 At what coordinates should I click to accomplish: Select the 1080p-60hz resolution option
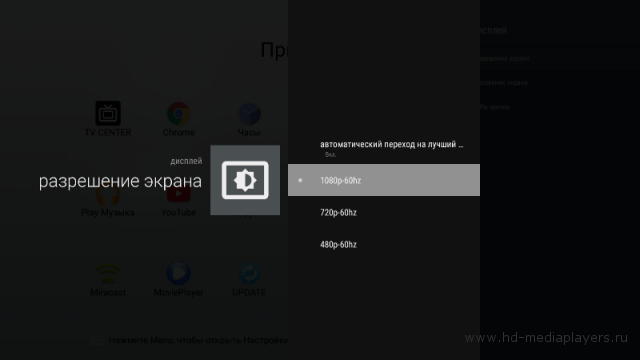coord(384,180)
